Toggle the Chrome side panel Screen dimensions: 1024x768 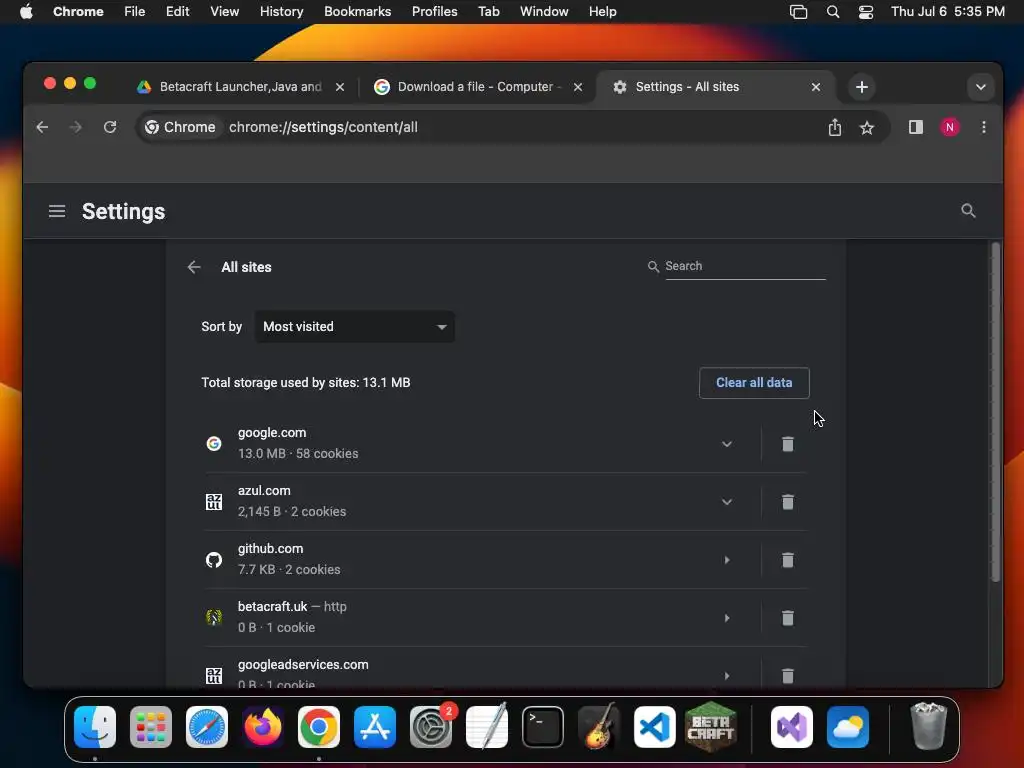click(916, 127)
